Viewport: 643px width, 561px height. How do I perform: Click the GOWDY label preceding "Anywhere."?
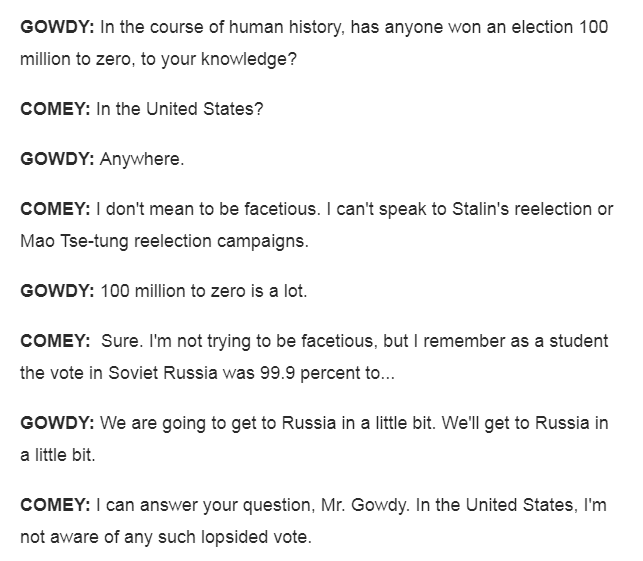57,158
